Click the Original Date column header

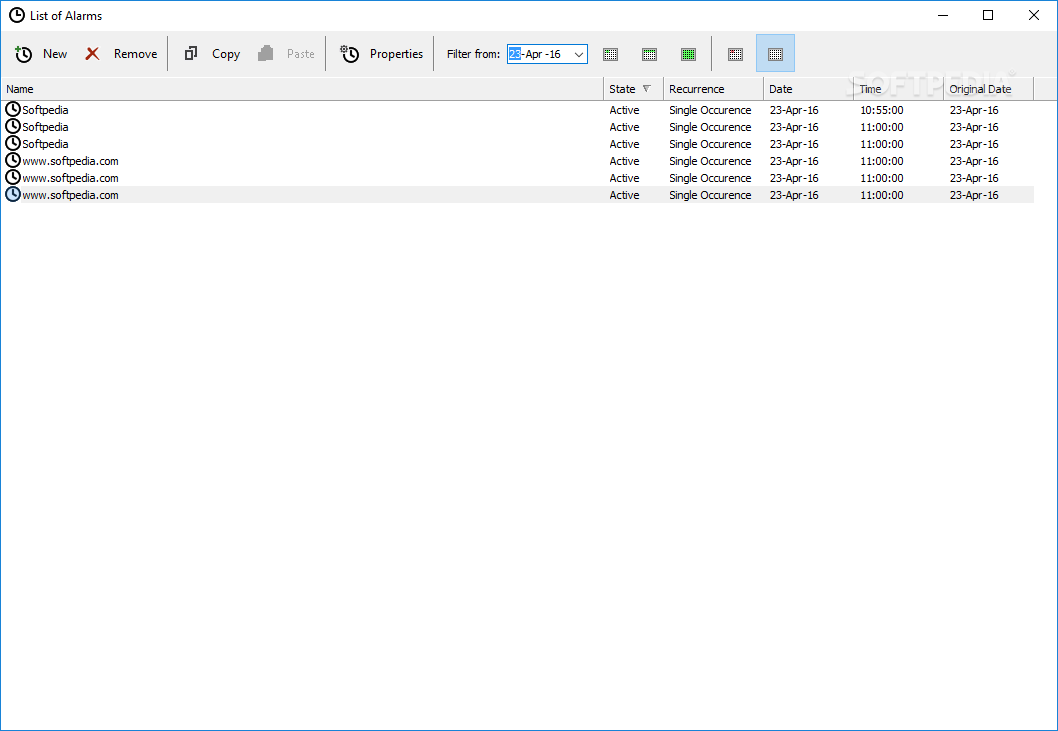[989, 89]
